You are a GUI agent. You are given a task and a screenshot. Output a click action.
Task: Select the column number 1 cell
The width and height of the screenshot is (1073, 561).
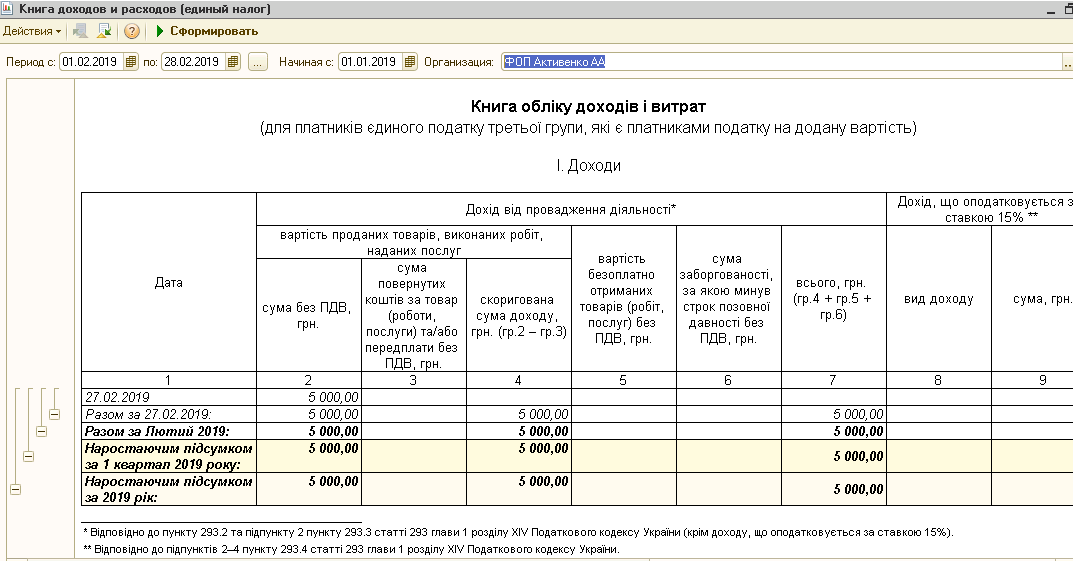click(168, 380)
